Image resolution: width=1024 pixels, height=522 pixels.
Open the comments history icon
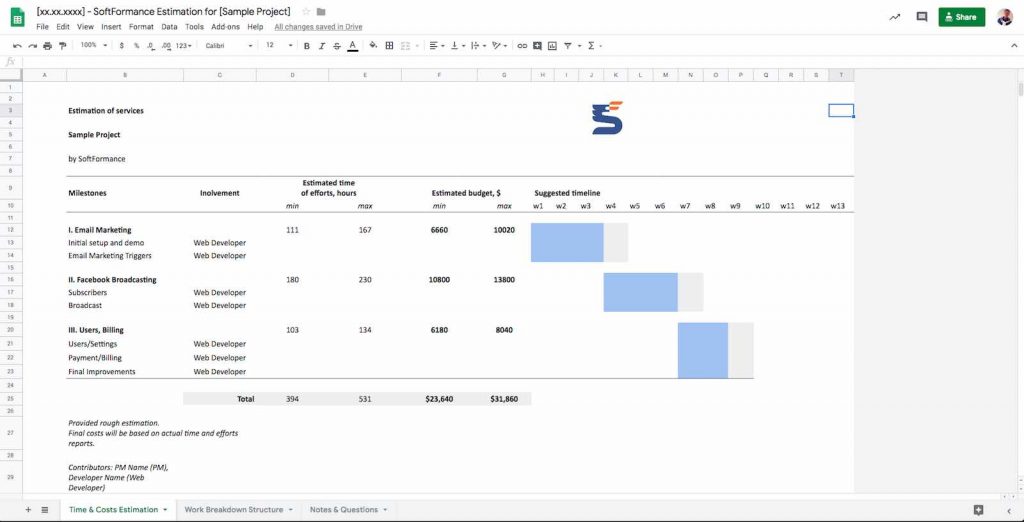tap(921, 17)
